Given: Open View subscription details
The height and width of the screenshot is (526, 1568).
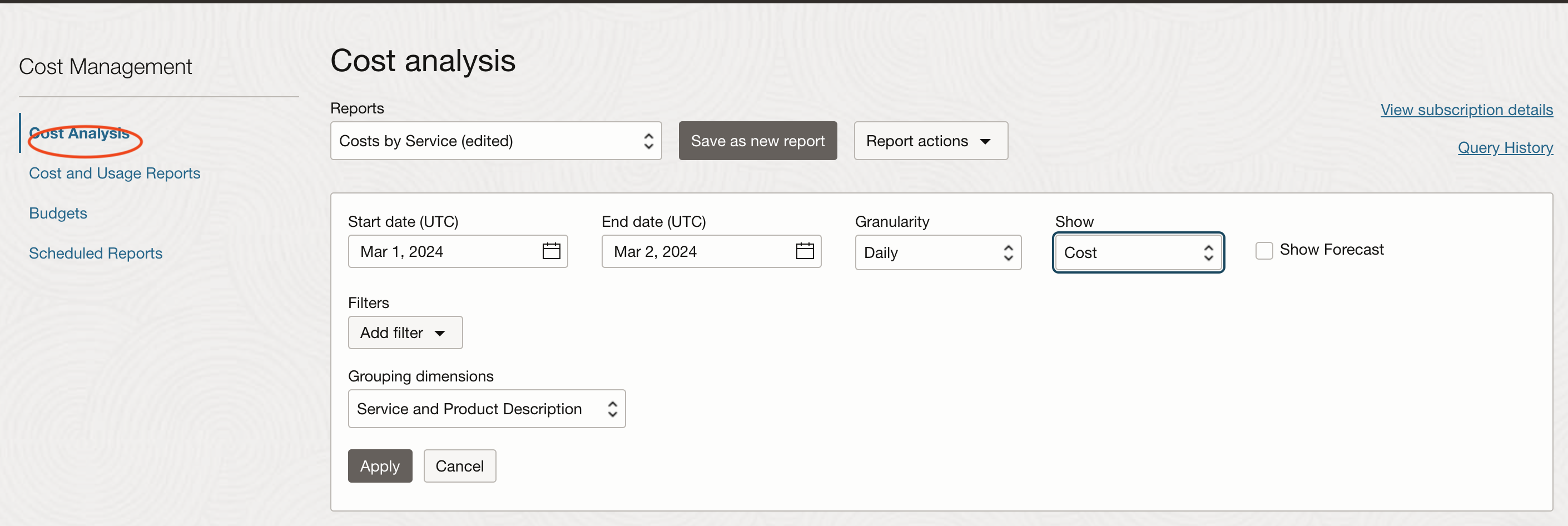Looking at the screenshot, I should tap(1466, 110).
